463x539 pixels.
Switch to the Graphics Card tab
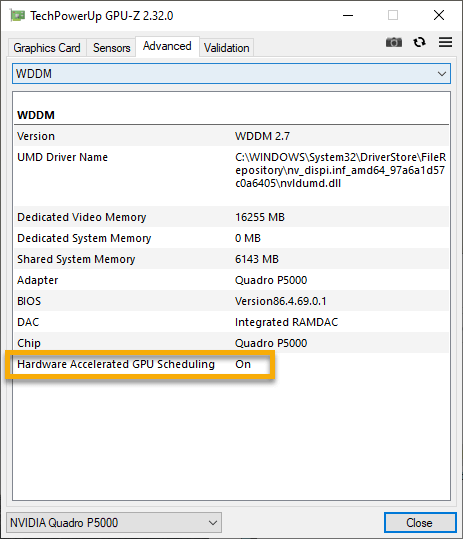[47, 48]
